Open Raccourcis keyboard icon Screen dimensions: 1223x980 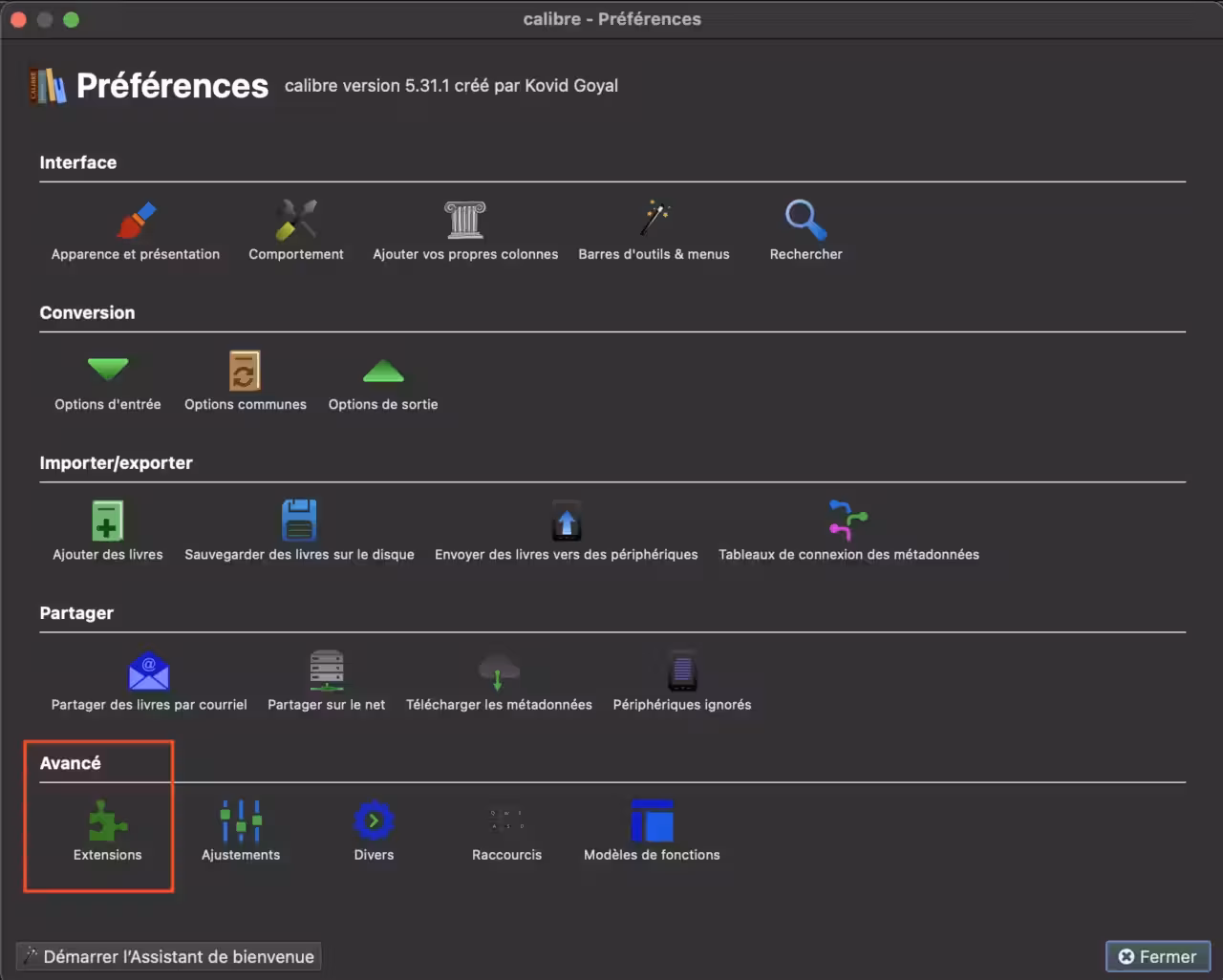[507, 820]
